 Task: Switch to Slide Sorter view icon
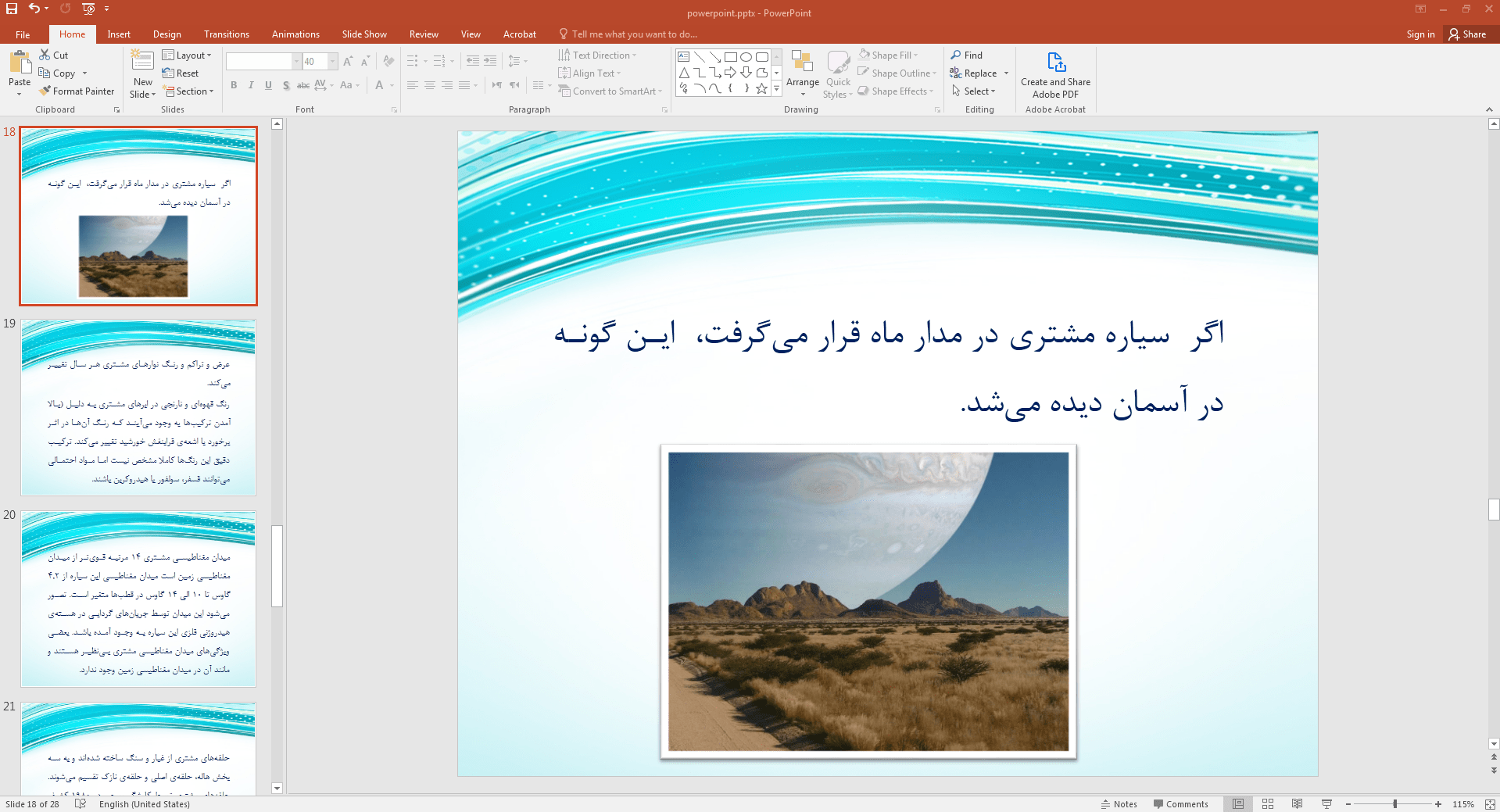[x=1268, y=804]
